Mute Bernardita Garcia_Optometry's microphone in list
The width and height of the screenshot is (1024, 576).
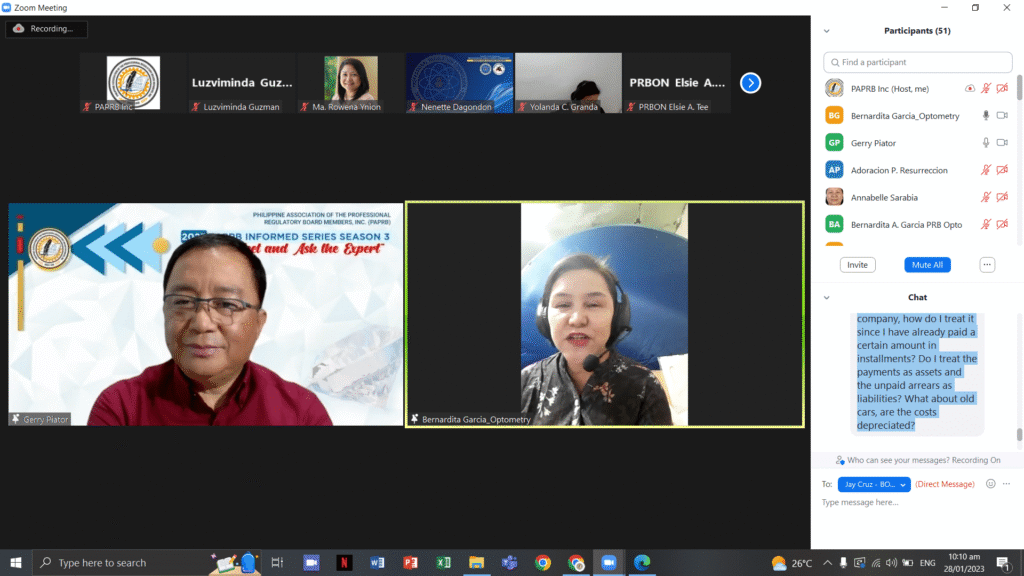[986, 116]
